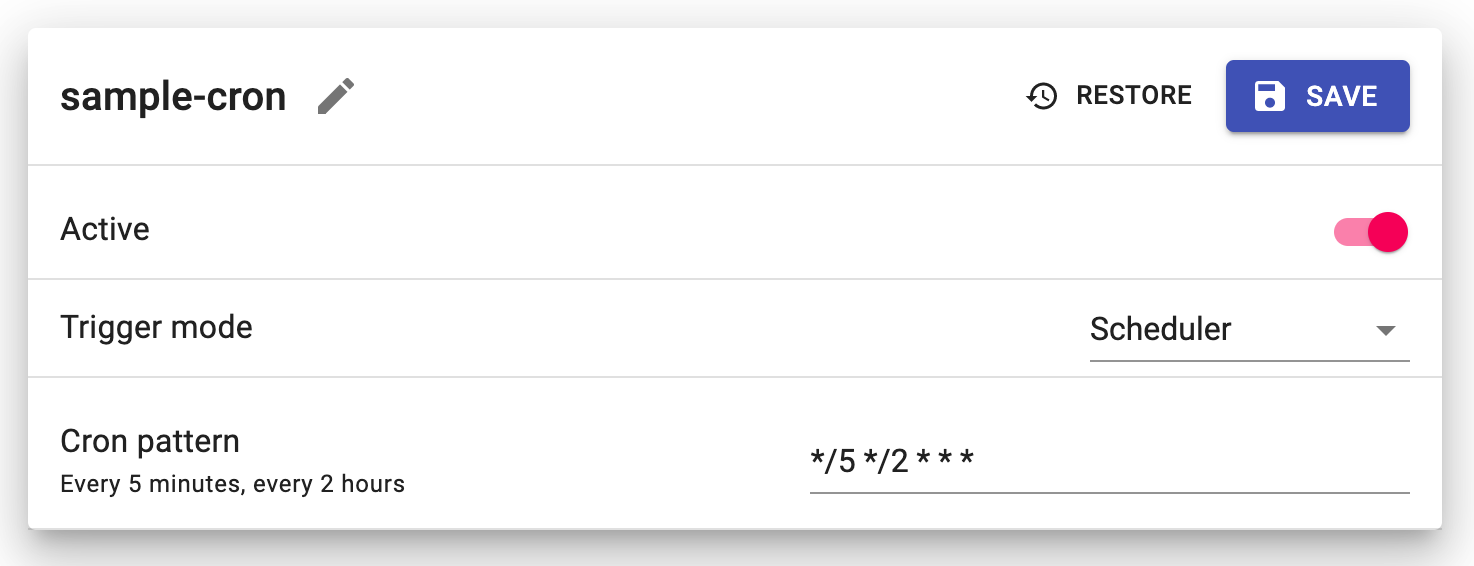The width and height of the screenshot is (1474, 566).
Task: Click the history clock icon beside RESTORE
Action: click(1042, 96)
